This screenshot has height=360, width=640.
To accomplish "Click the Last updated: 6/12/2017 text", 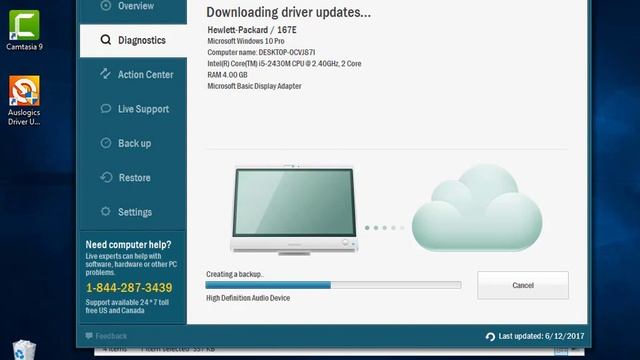I will 541,336.
